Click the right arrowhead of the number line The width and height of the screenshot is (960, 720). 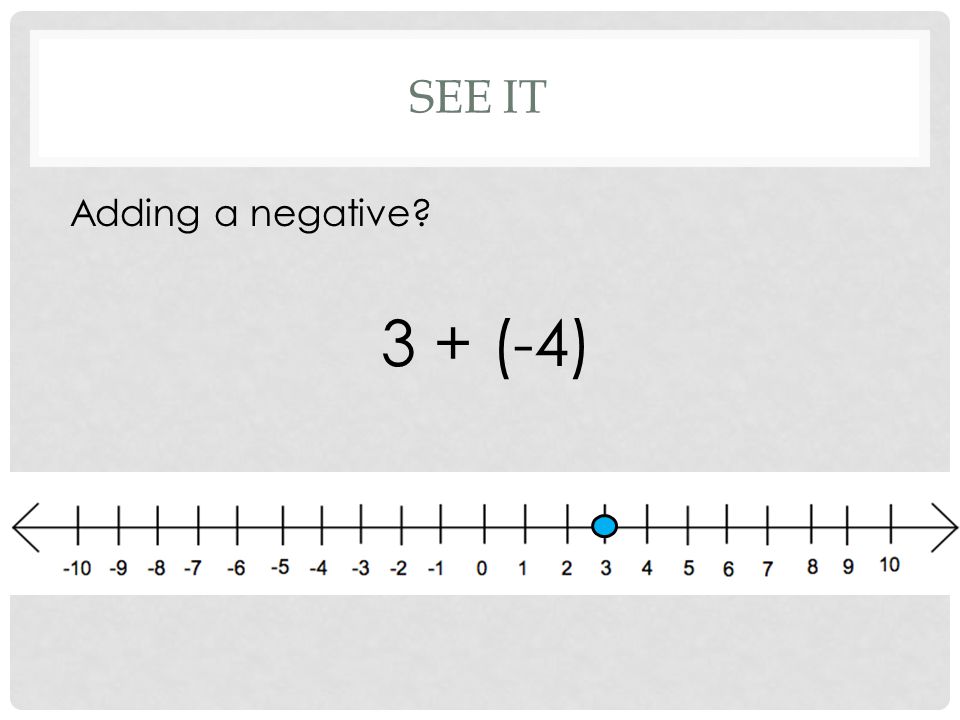coord(943,527)
